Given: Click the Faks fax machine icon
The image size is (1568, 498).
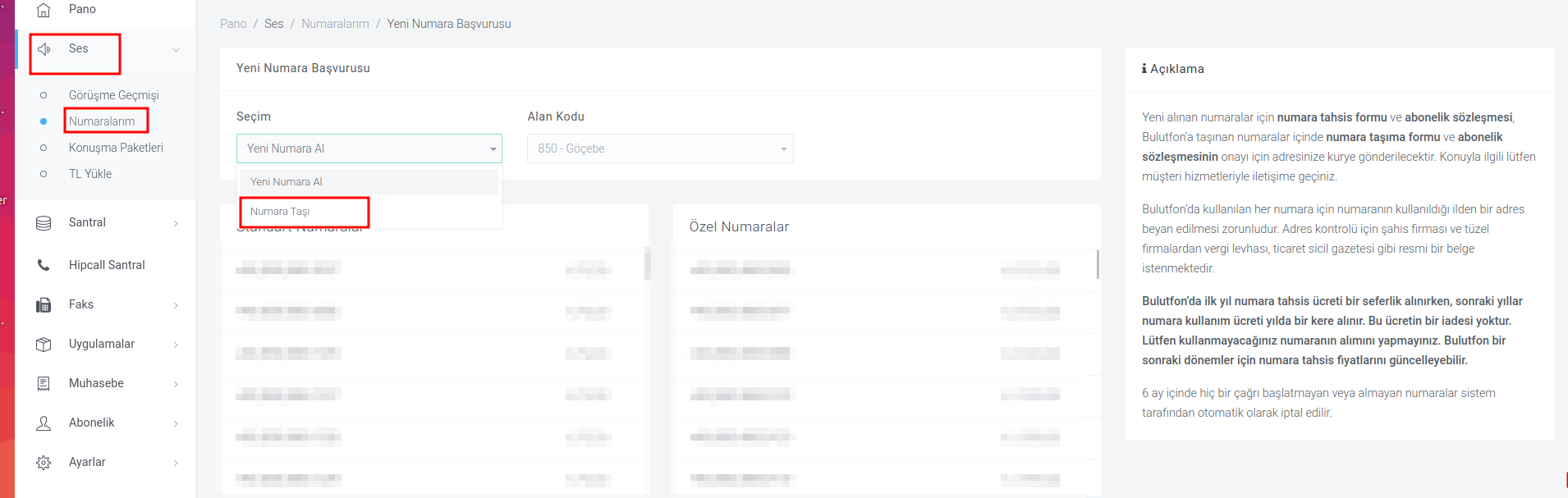Looking at the screenshot, I should [x=44, y=305].
